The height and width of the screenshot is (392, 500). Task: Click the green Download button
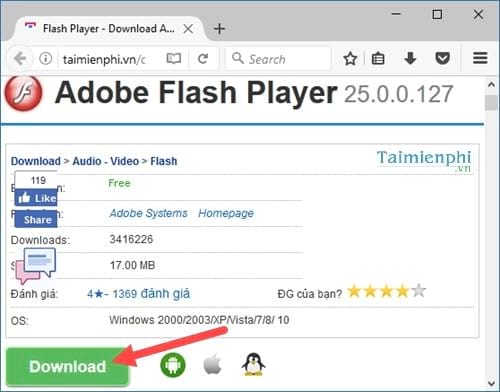[x=67, y=367]
